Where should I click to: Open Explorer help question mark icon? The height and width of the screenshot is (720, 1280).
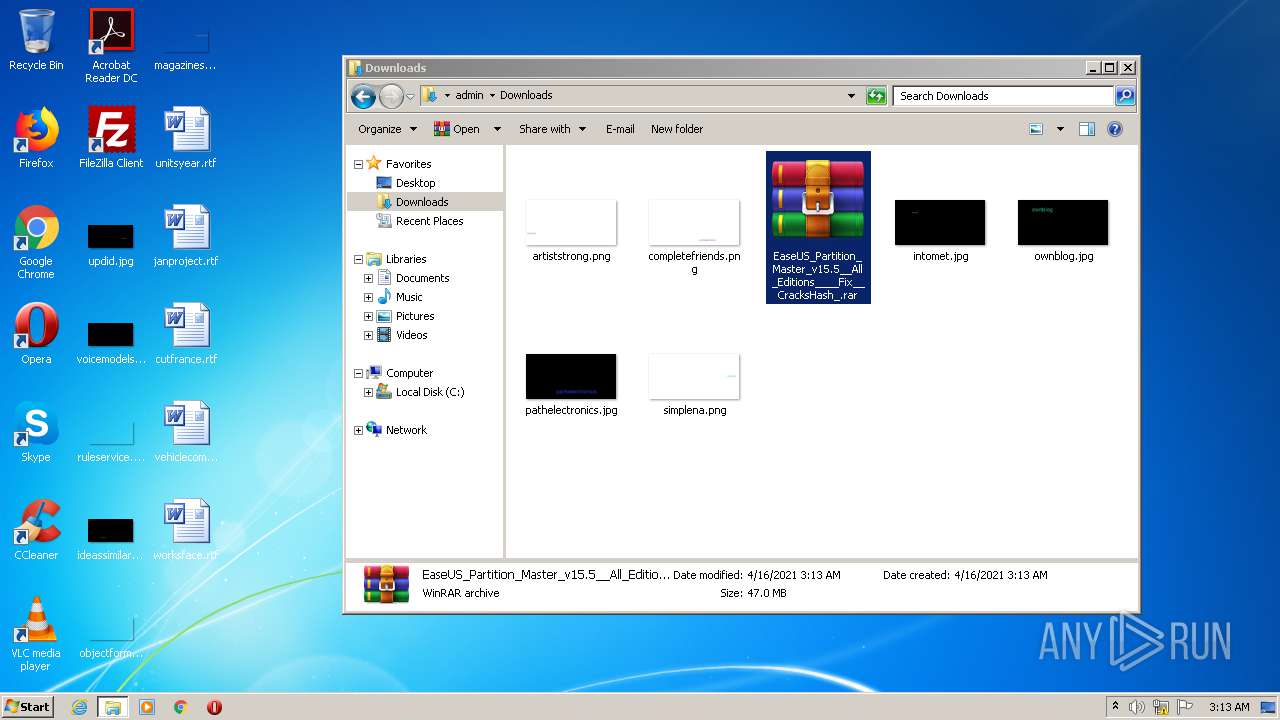coord(1115,129)
